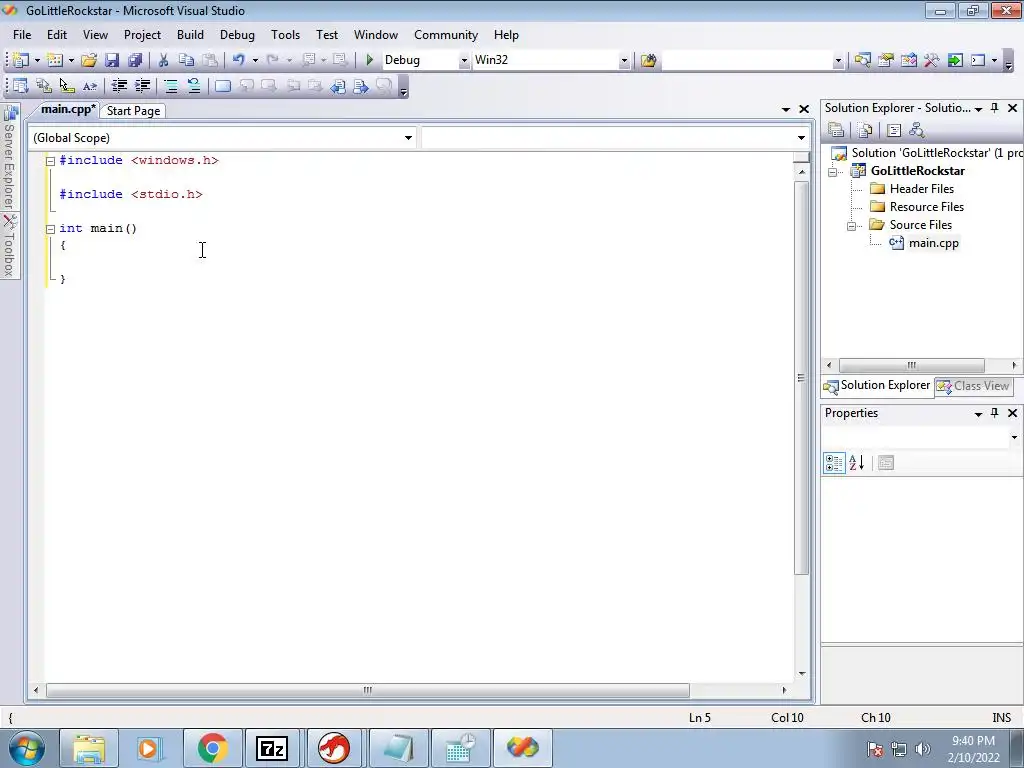
Task: Open the active files list dropdown arrow
Action: (x=786, y=109)
